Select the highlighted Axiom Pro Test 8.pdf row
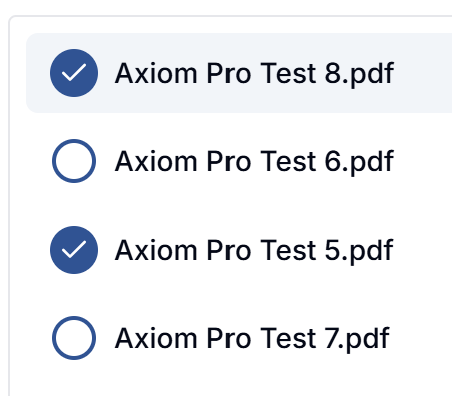The height and width of the screenshot is (396, 452). [x=239, y=73]
